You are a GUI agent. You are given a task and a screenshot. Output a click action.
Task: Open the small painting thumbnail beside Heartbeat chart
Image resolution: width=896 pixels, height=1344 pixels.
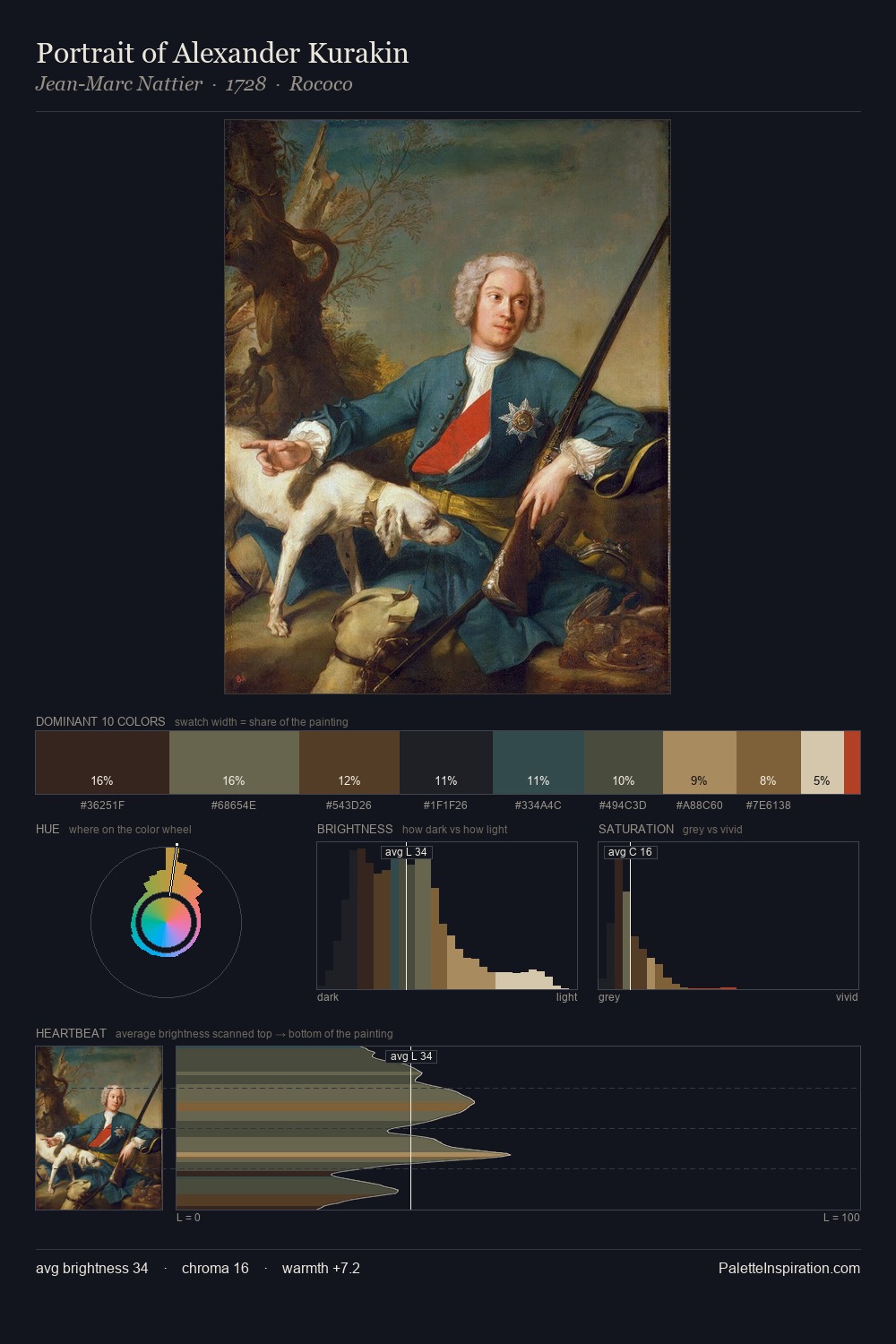pyautogui.click(x=99, y=1128)
